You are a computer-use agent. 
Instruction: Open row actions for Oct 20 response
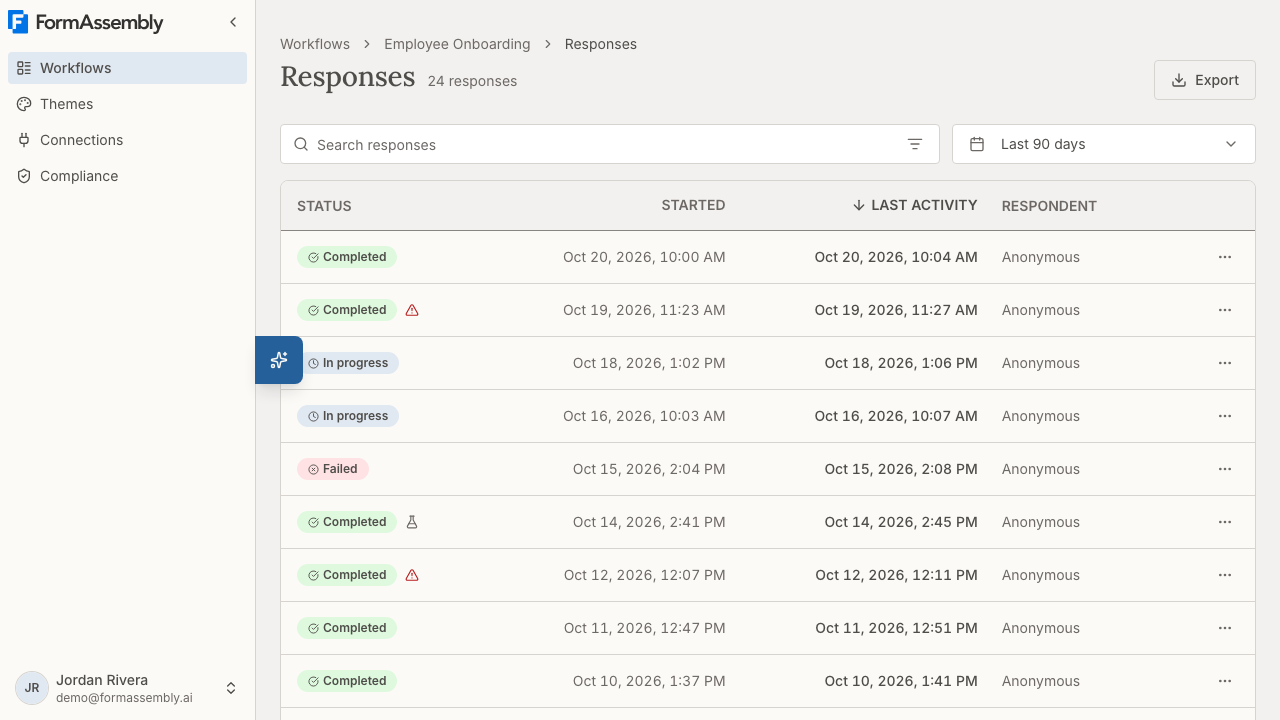(1225, 257)
